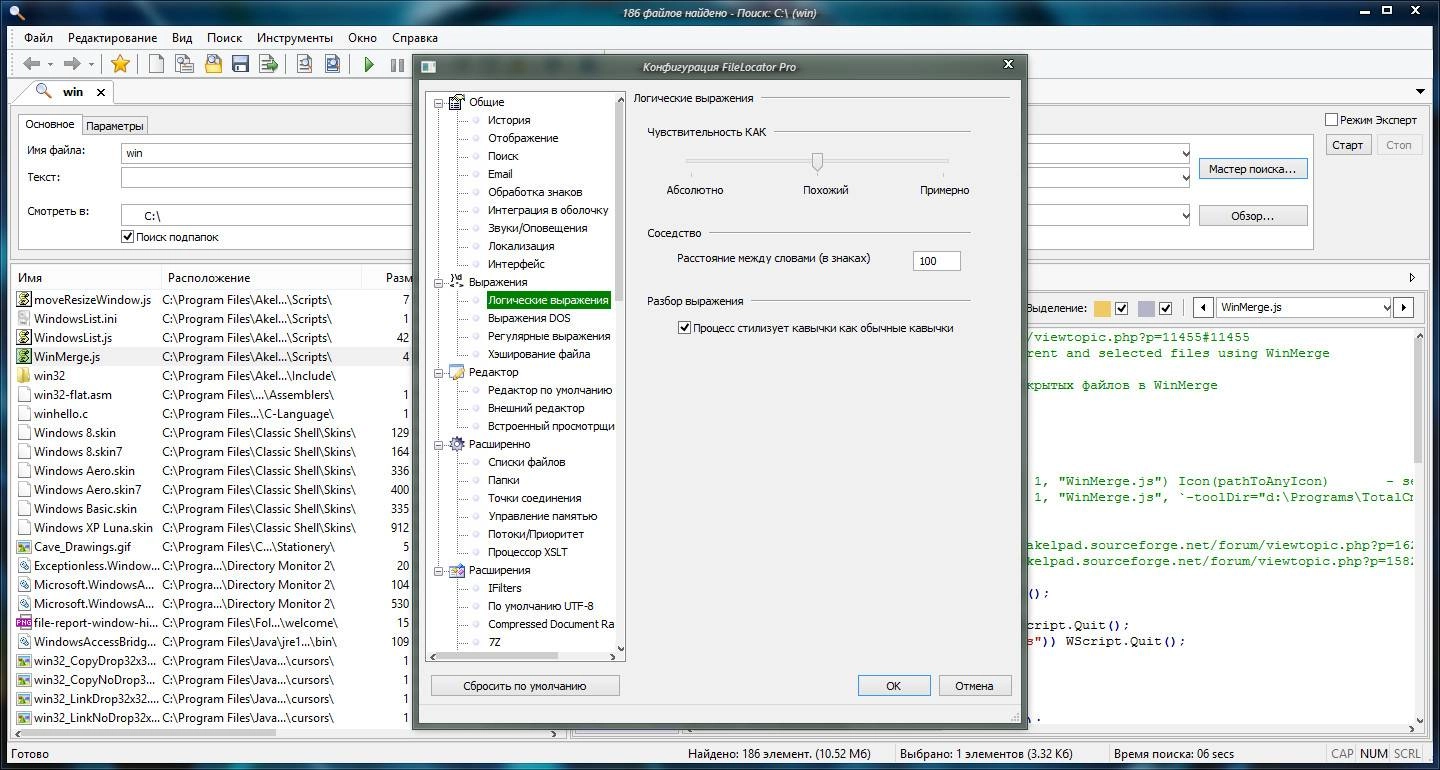Open the WinMerge.js file selector dropdown
Viewport: 1440px width, 770px height.
pyautogui.click(x=1385, y=308)
